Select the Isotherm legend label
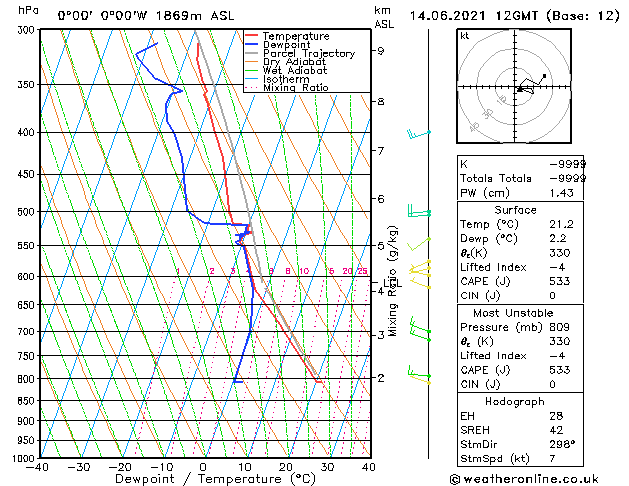Viewport: 629px width, 486px height. point(286,79)
